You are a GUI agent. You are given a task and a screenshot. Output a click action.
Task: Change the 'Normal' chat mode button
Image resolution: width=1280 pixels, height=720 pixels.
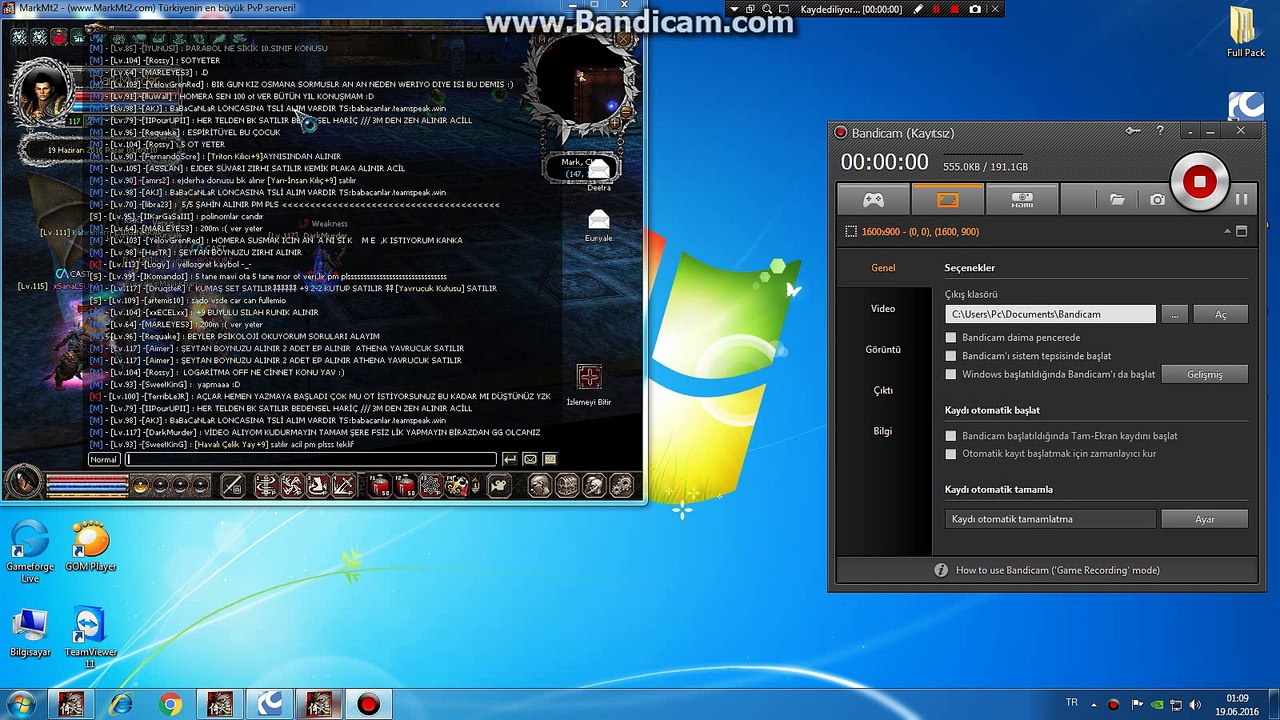[104, 459]
